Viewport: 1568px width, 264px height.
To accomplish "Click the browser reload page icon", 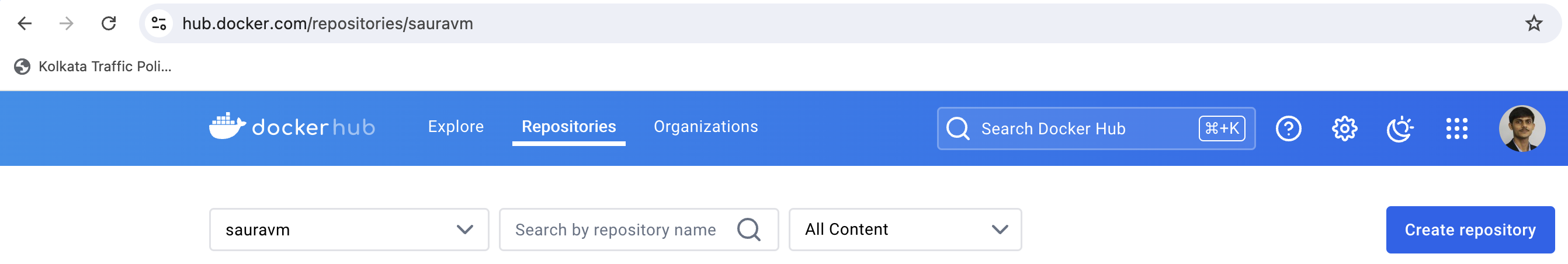I will (108, 24).
